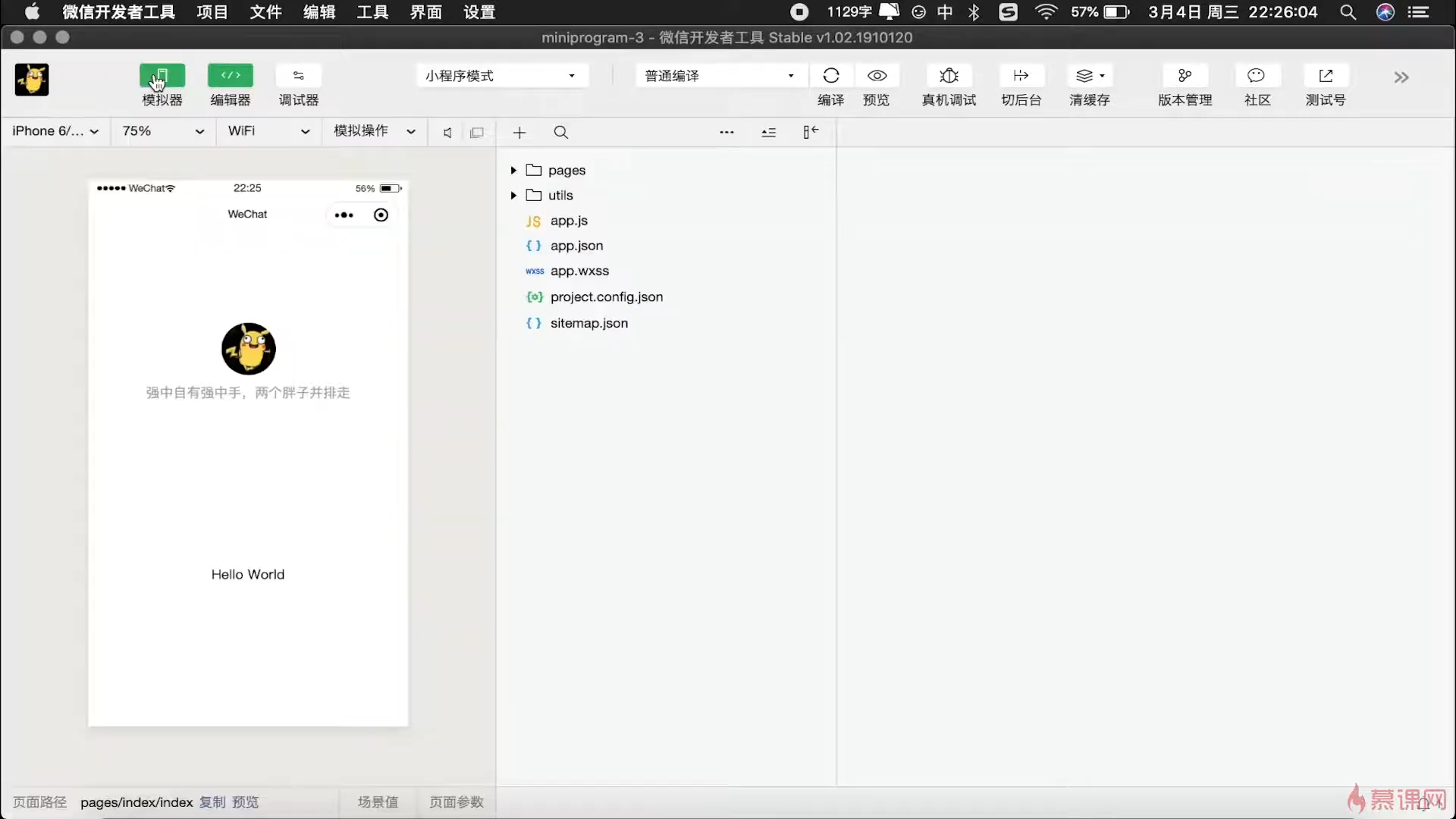Mute the simulator sound speaker icon

tap(447, 133)
